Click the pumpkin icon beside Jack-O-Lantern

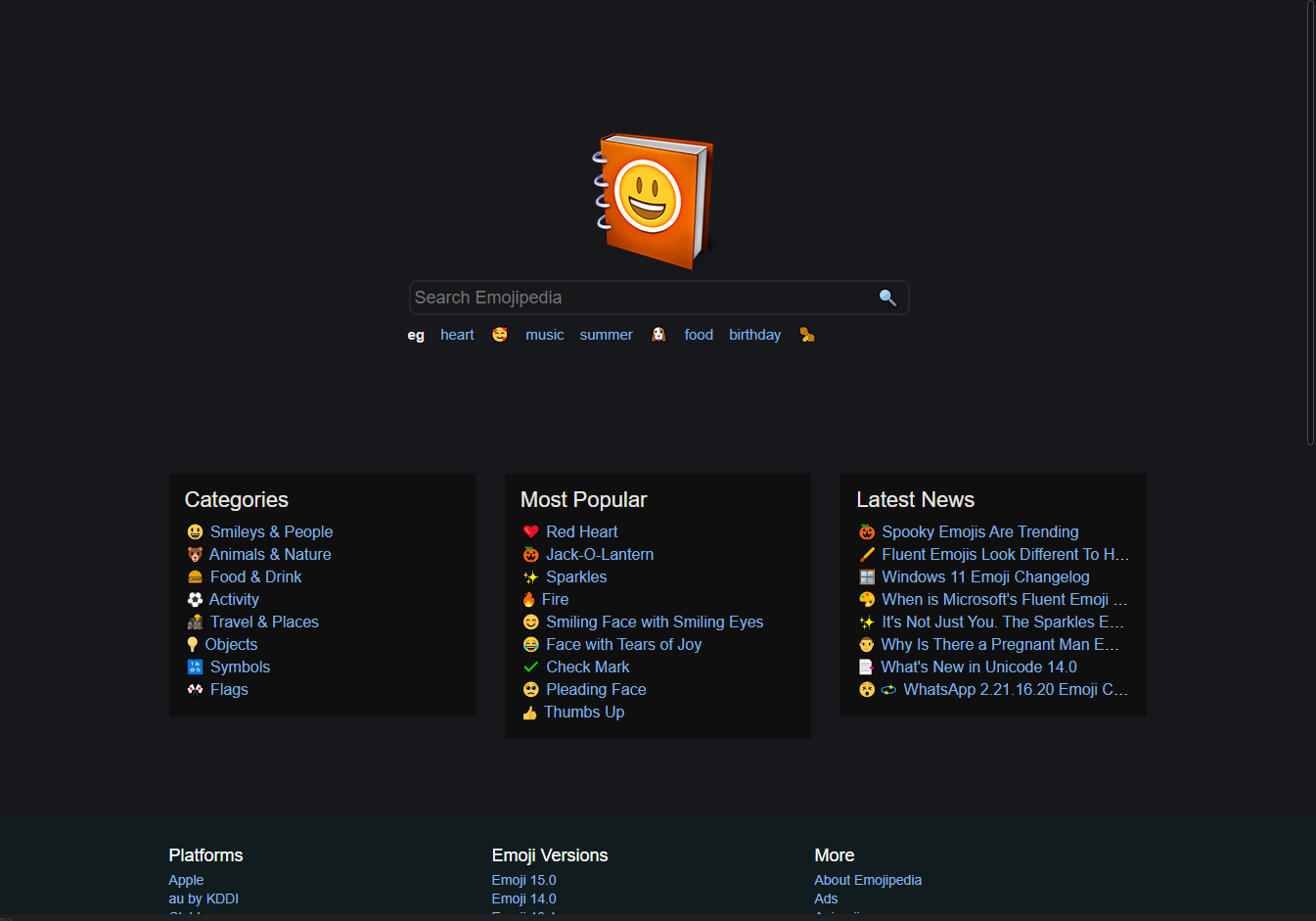(530, 555)
